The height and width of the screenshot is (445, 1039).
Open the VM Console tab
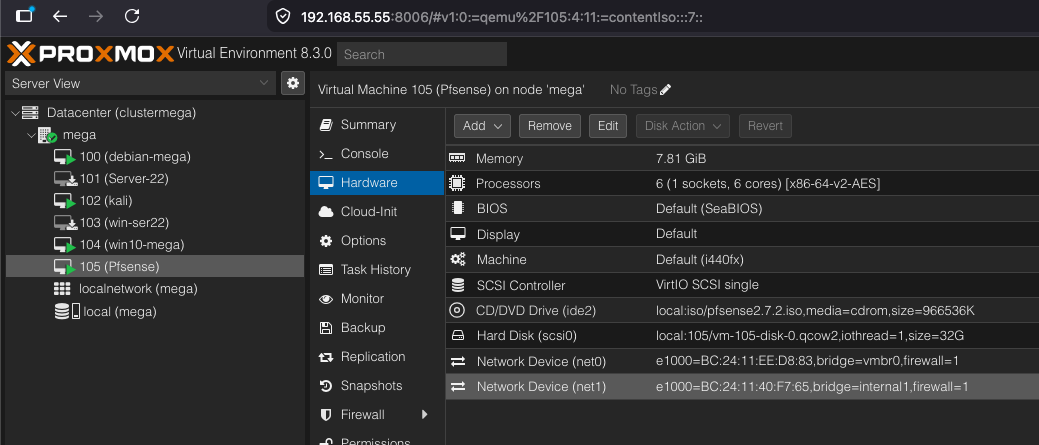pyautogui.click(x=377, y=154)
